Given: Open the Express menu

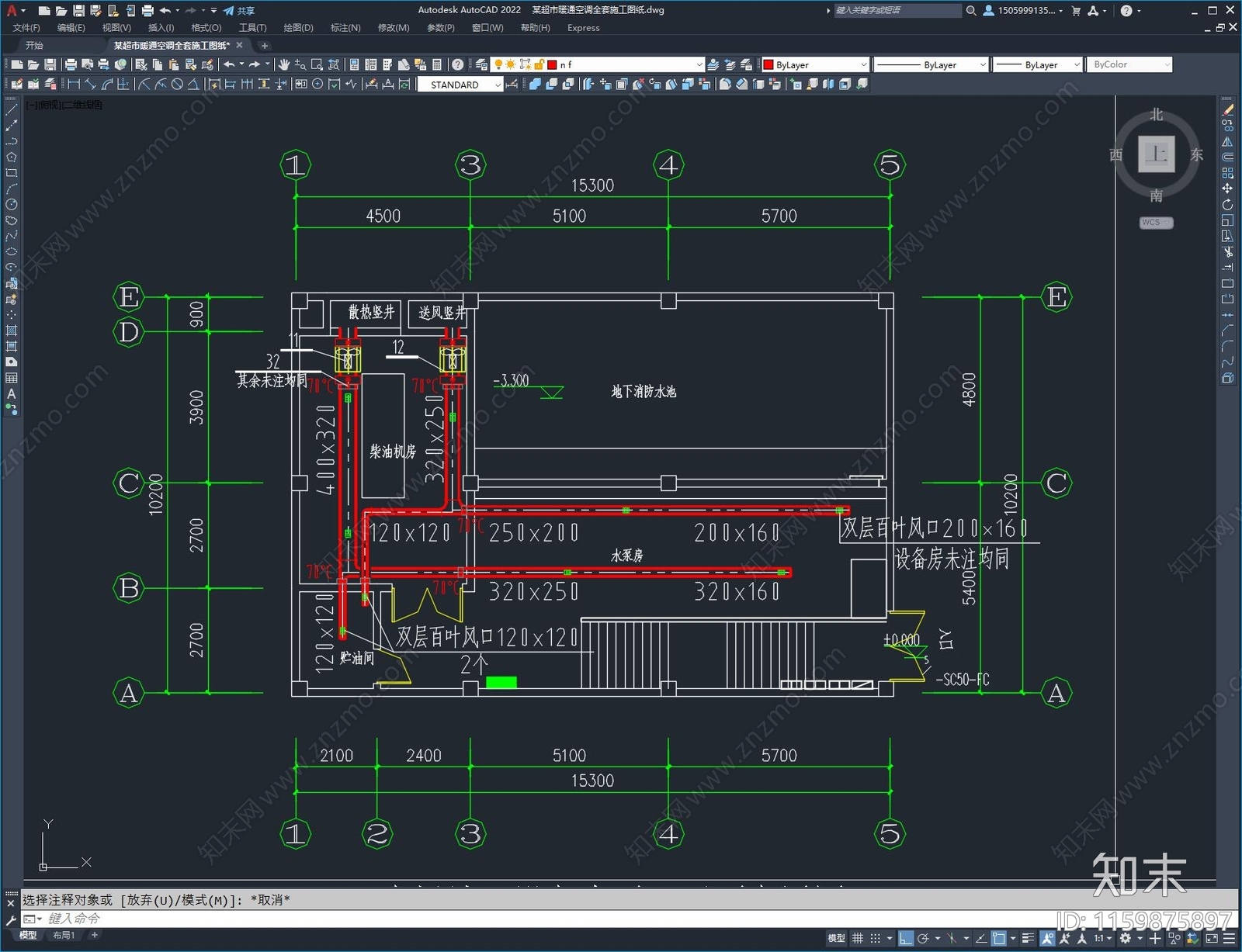Looking at the screenshot, I should (x=583, y=28).
